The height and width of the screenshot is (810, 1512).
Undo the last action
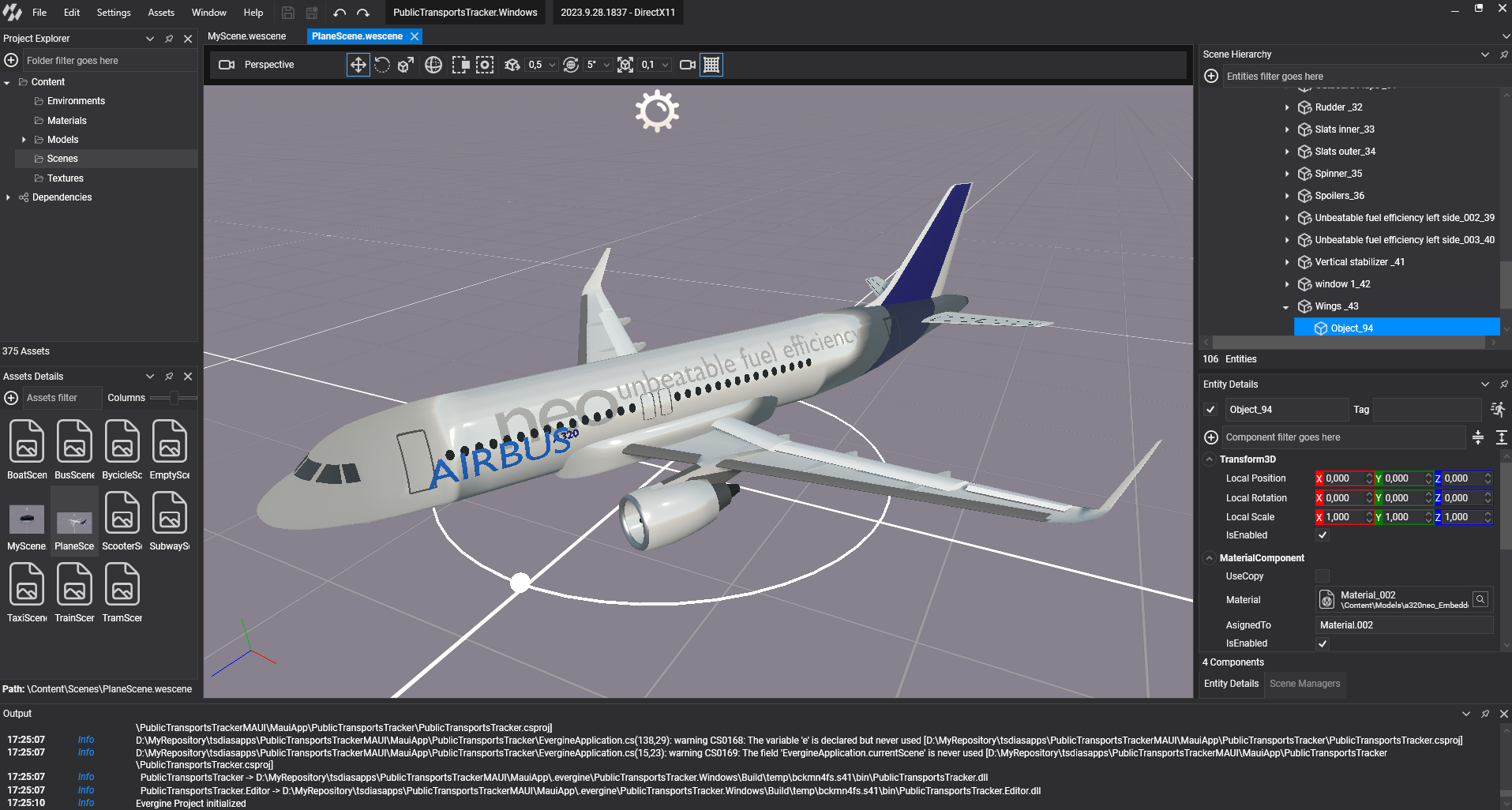coord(340,13)
